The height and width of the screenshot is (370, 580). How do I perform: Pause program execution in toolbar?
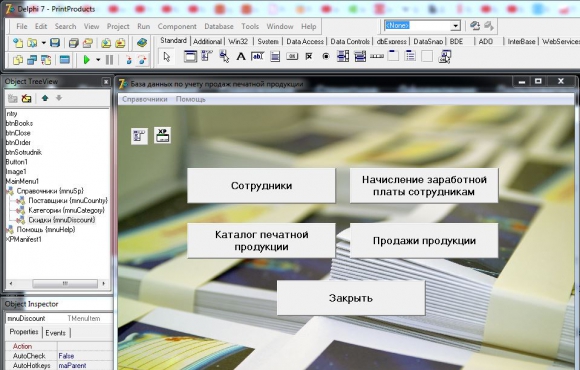pyautogui.click(x=109, y=60)
